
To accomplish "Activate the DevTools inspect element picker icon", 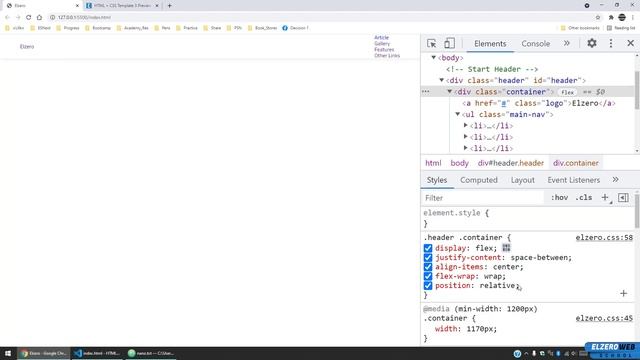I will (431, 43).
